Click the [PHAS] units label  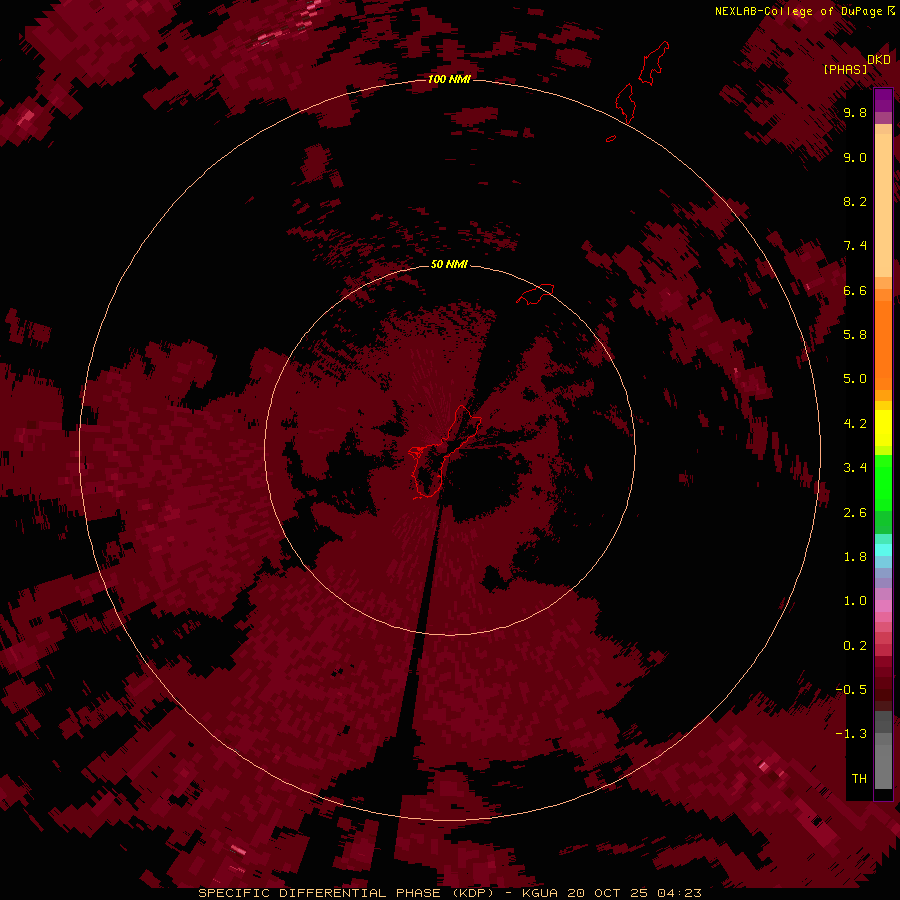(x=845, y=70)
